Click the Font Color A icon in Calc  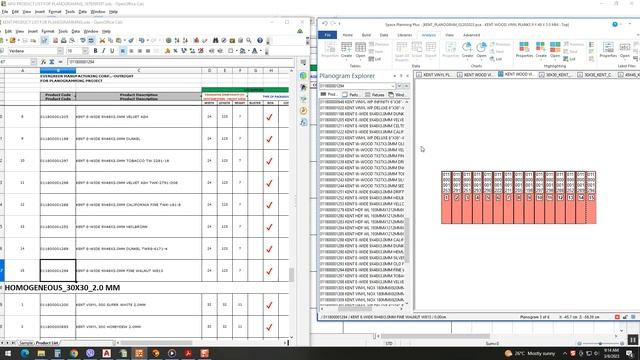[x=255, y=51]
